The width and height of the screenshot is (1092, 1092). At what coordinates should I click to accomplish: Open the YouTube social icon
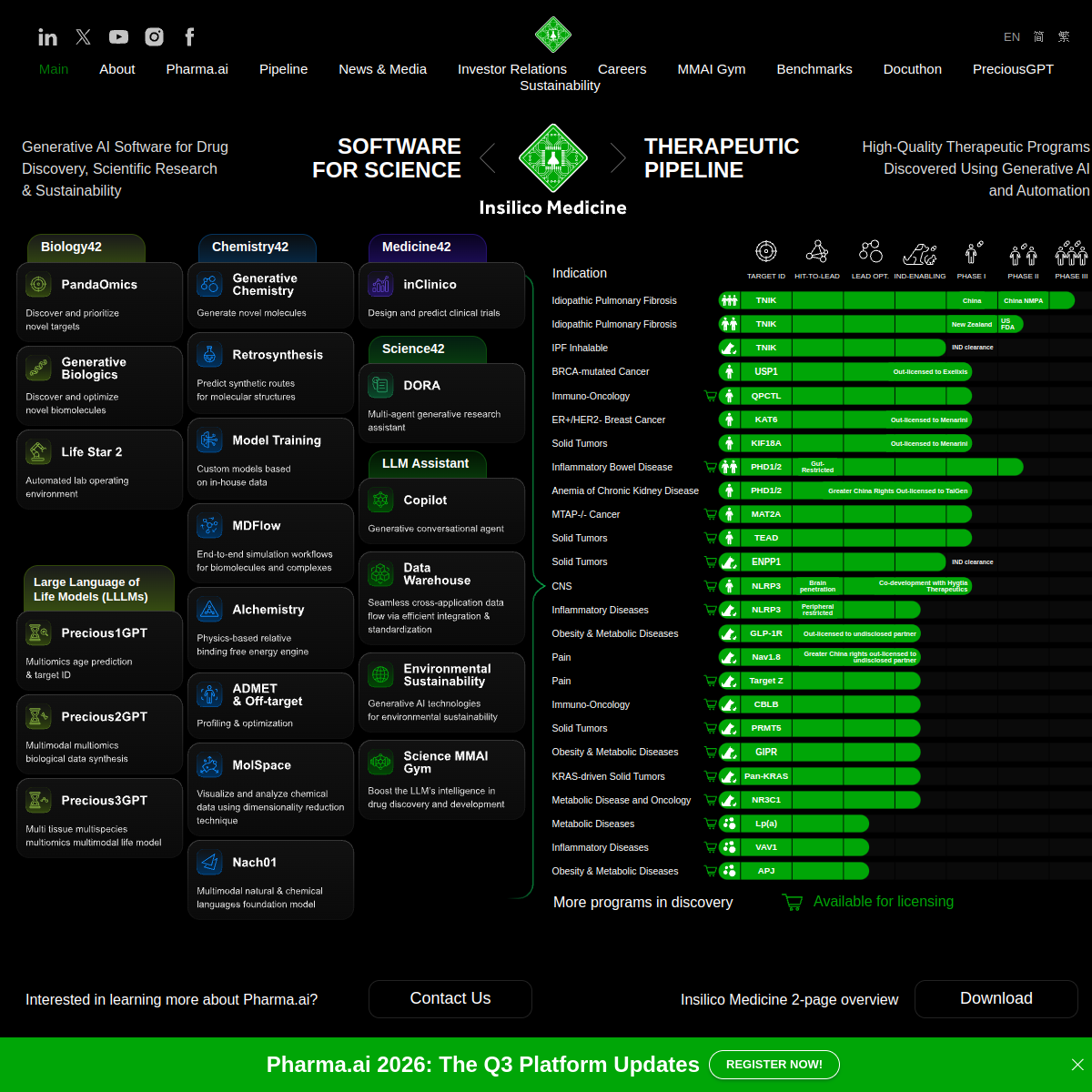click(118, 36)
